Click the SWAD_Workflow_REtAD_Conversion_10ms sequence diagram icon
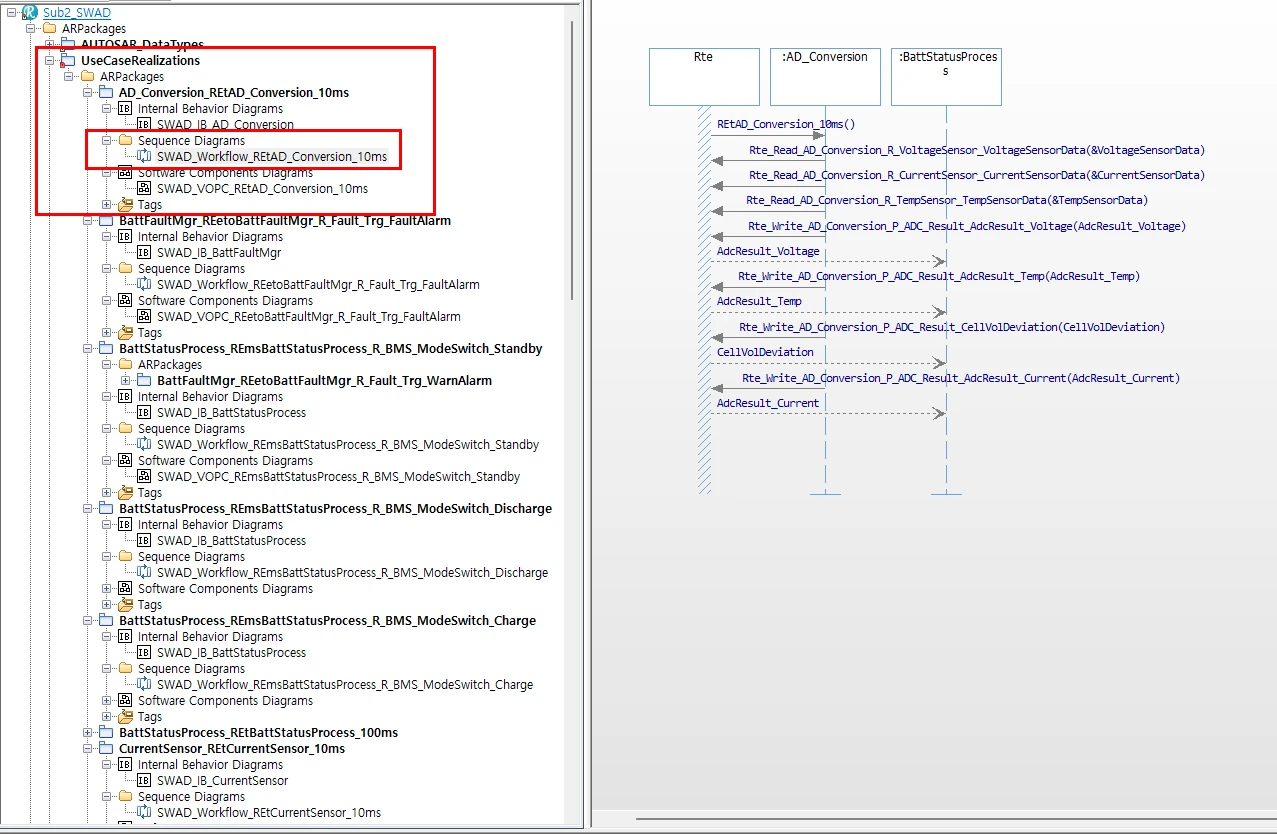The height and width of the screenshot is (834, 1277). (x=144, y=157)
